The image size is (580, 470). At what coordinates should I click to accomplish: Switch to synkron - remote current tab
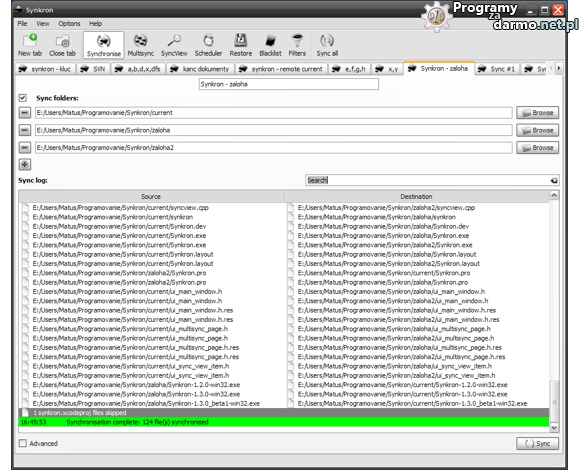[x=281, y=69]
